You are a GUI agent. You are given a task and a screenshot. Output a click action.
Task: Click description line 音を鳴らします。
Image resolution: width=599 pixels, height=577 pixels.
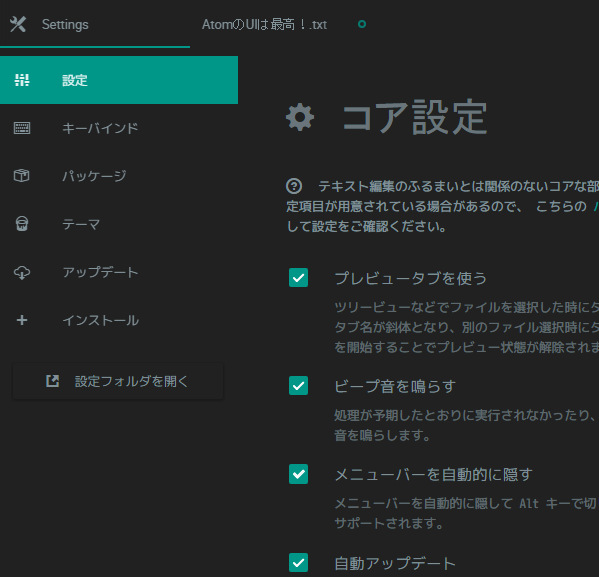click(x=382, y=435)
